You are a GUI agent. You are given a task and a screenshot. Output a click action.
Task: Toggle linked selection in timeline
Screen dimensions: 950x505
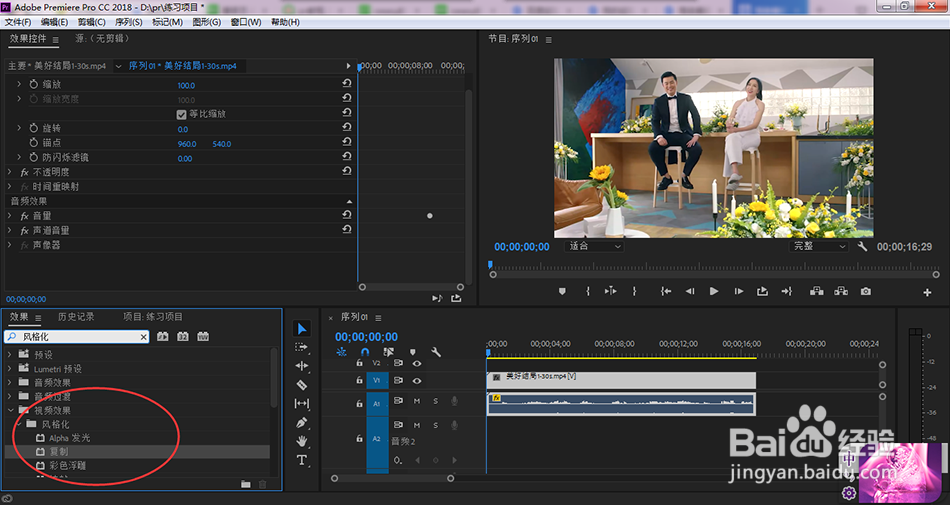pos(388,352)
